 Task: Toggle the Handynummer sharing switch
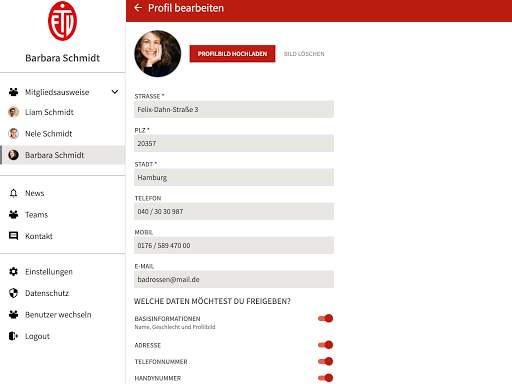click(x=325, y=378)
